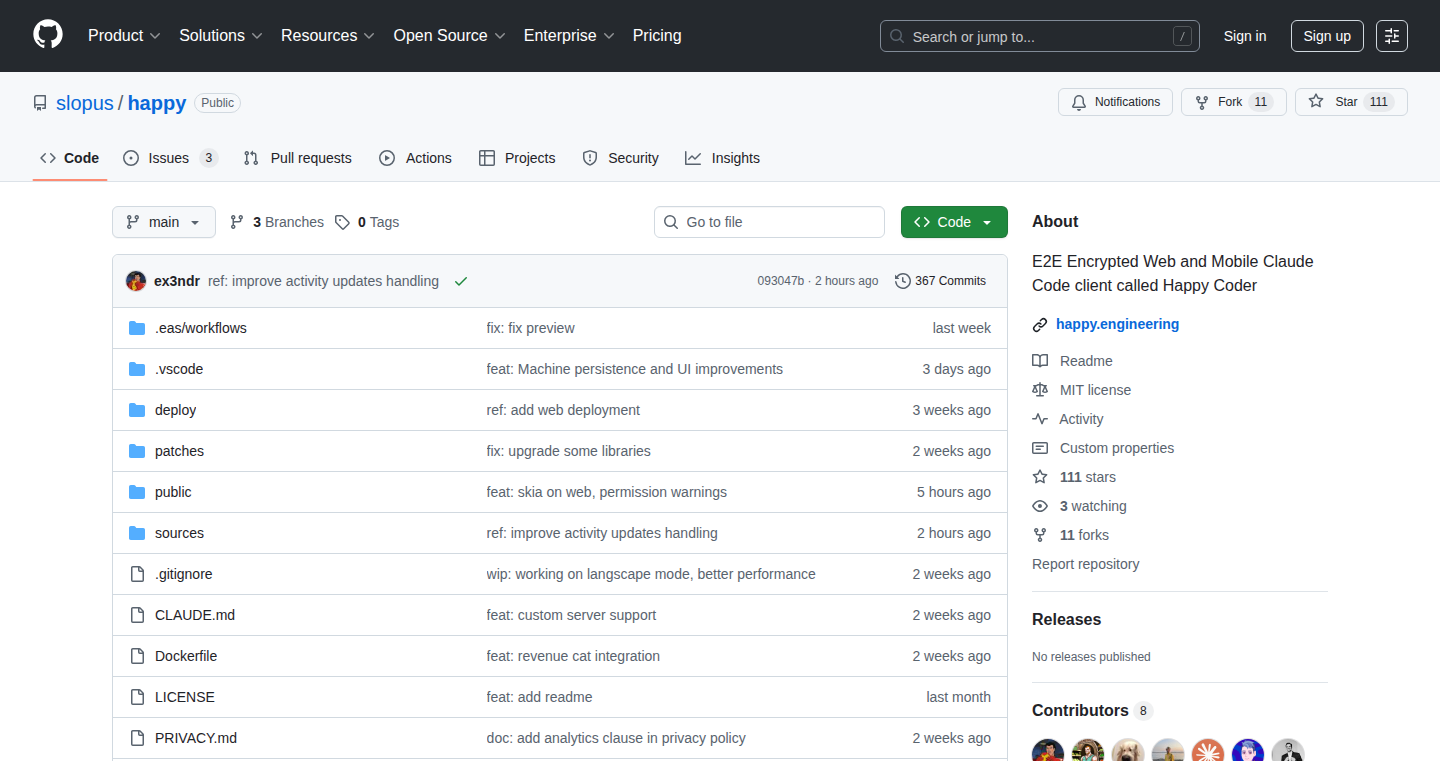The width and height of the screenshot is (1440, 761).
Task: Click the Sign up button
Action: (1327, 36)
